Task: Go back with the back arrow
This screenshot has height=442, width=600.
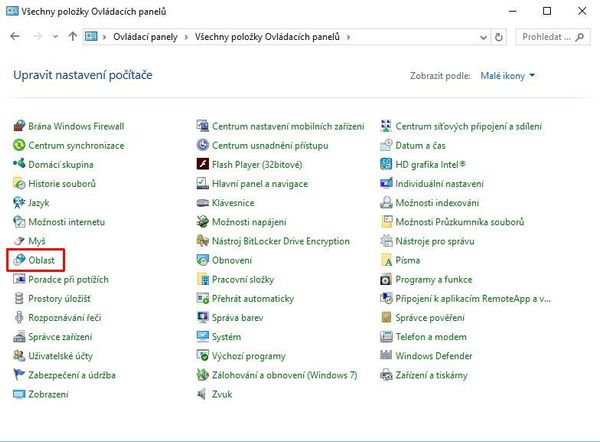Action: tap(15, 36)
